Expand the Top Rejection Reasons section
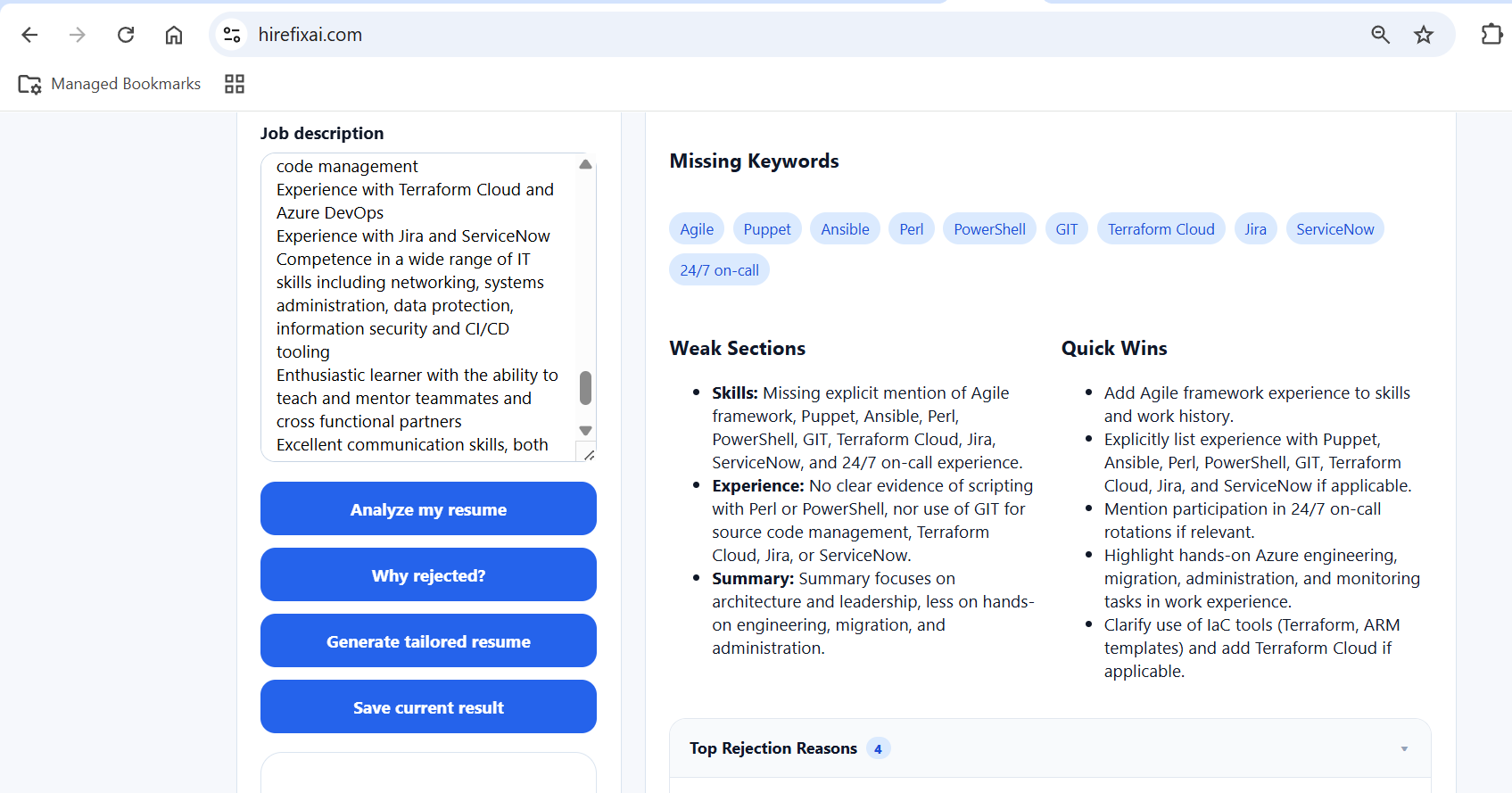Viewport: 1512px width, 793px height. click(1403, 748)
